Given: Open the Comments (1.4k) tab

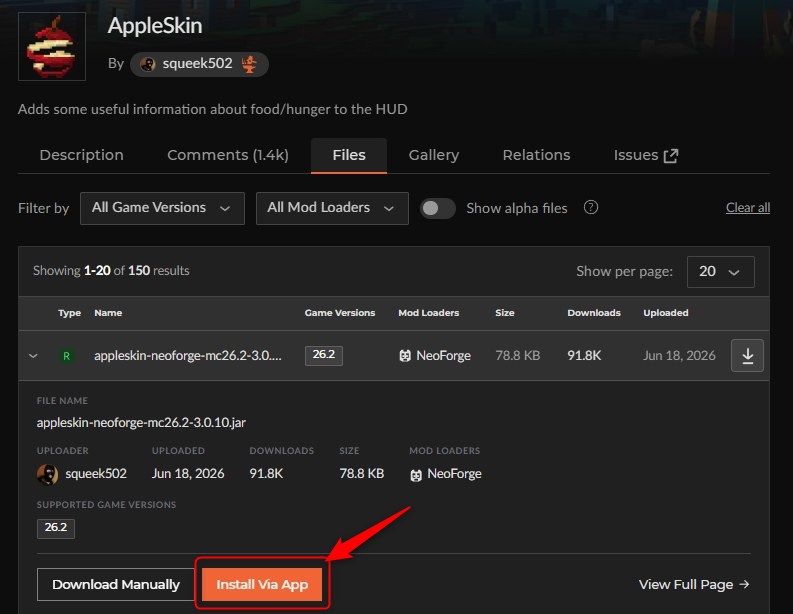Looking at the screenshot, I should click(228, 155).
